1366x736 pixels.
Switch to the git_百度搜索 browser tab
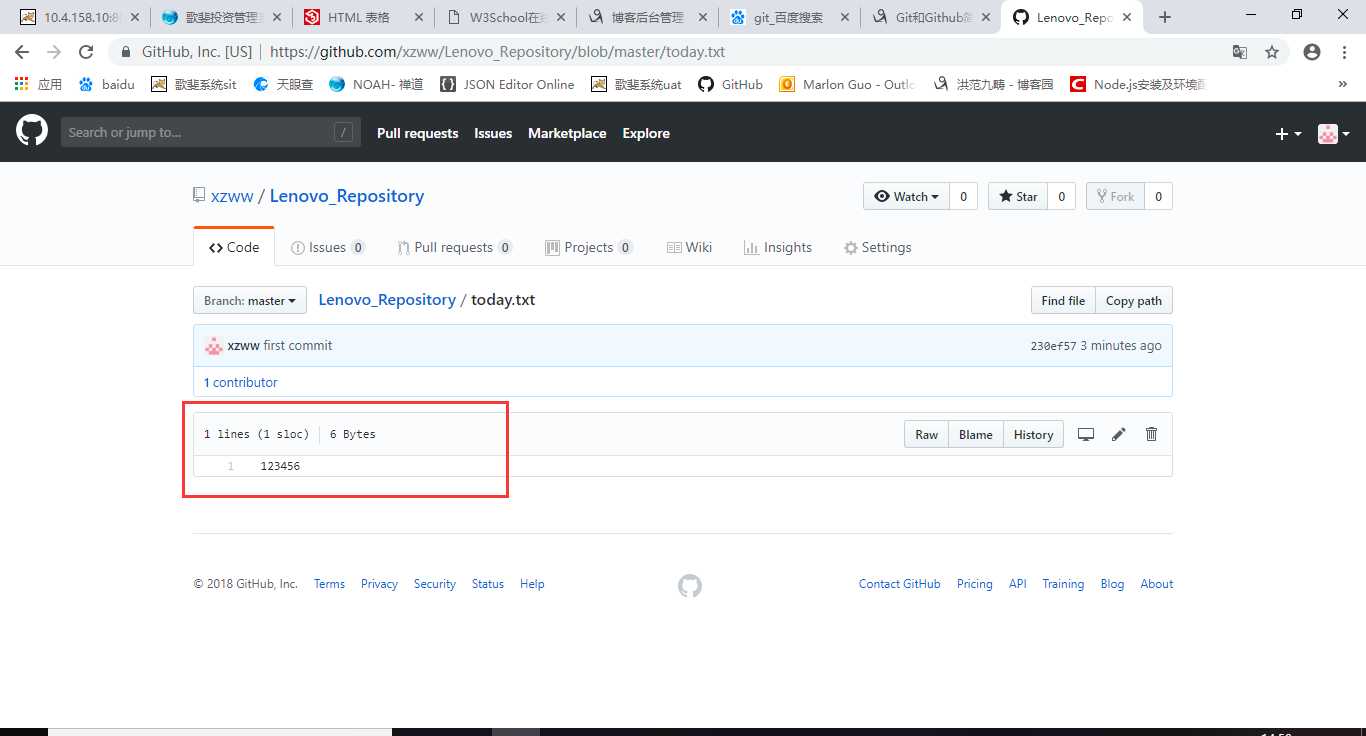coord(789,17)
